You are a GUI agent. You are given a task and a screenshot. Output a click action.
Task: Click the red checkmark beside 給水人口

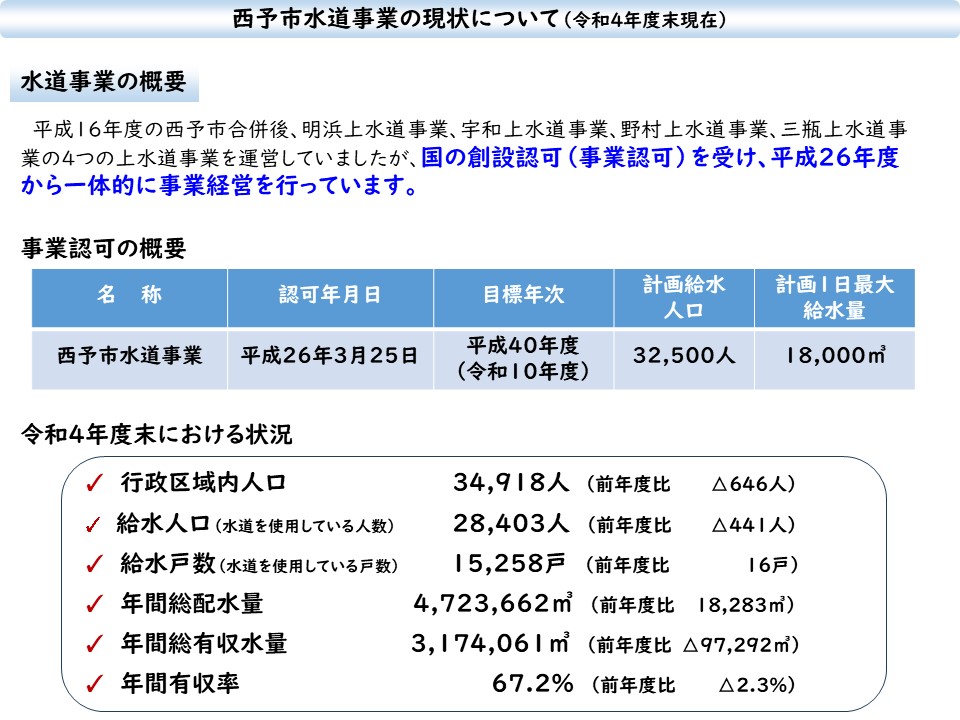coord(93,525)
